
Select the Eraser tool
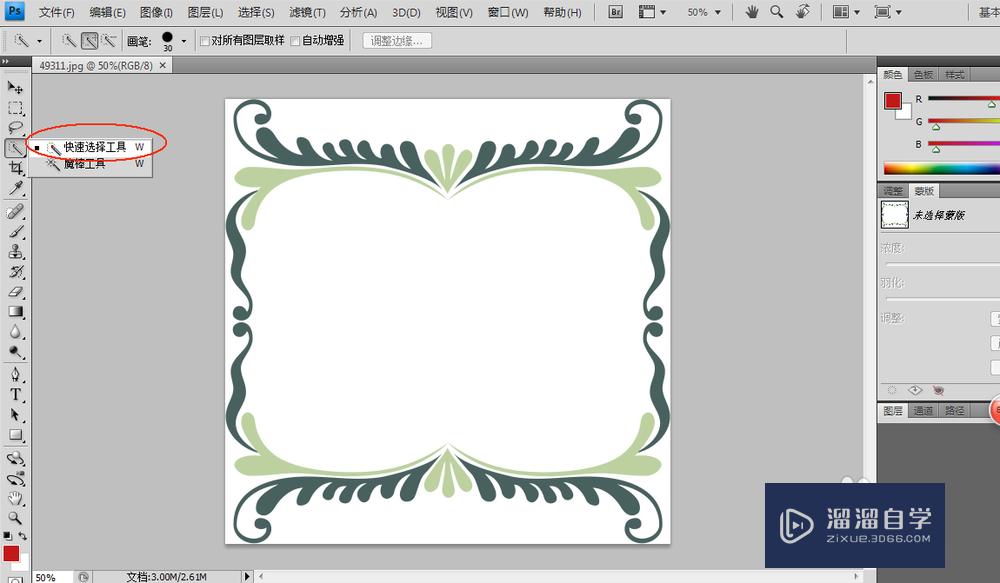tap(15, 292)
